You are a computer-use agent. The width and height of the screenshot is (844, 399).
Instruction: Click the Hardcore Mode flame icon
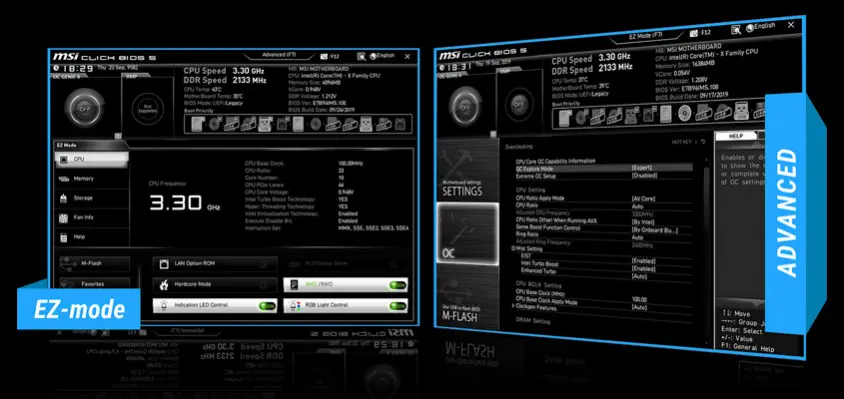pyautogui.click(x=164, y=284)
